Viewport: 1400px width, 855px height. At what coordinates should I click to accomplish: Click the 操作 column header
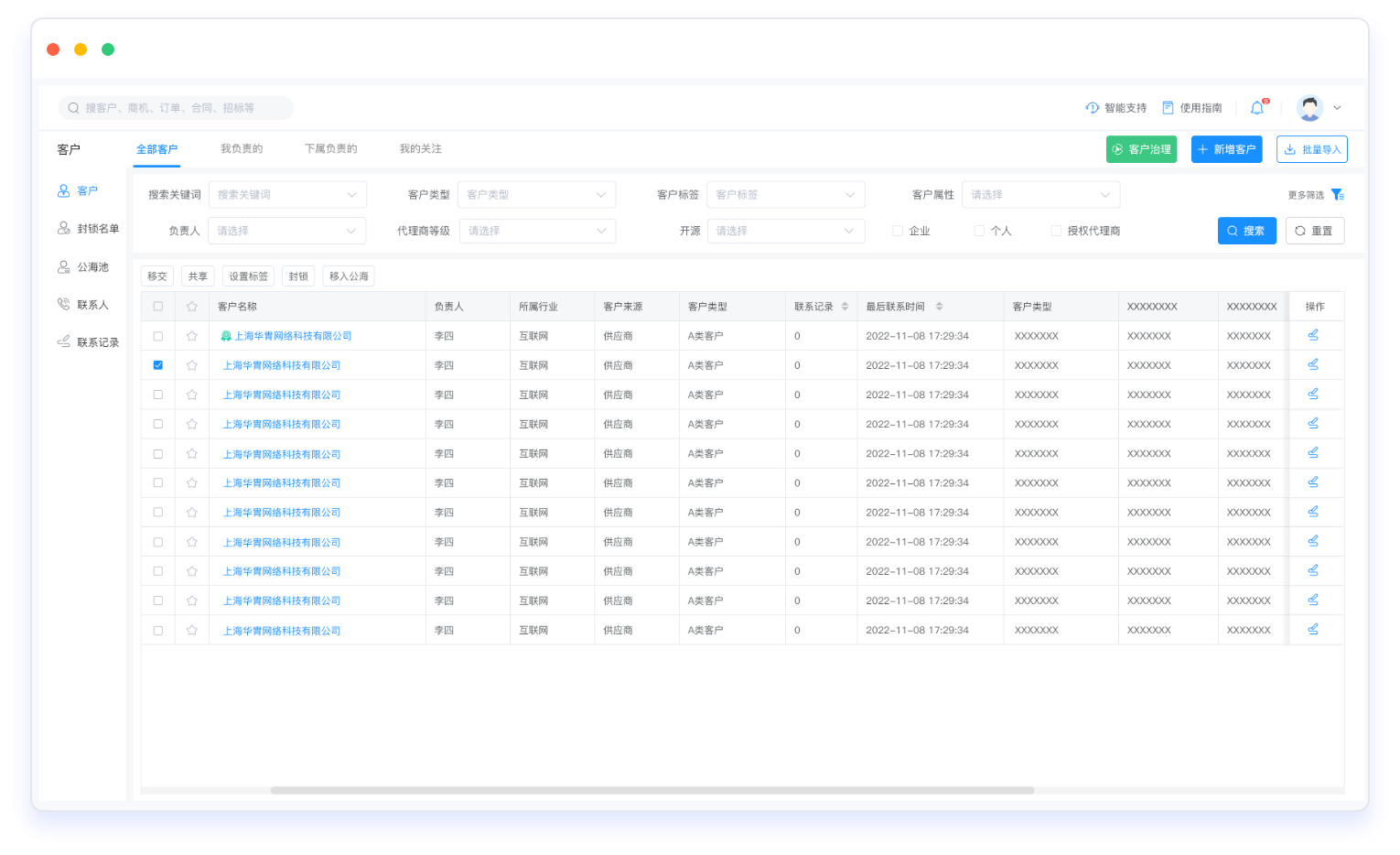click(1315, 307)
